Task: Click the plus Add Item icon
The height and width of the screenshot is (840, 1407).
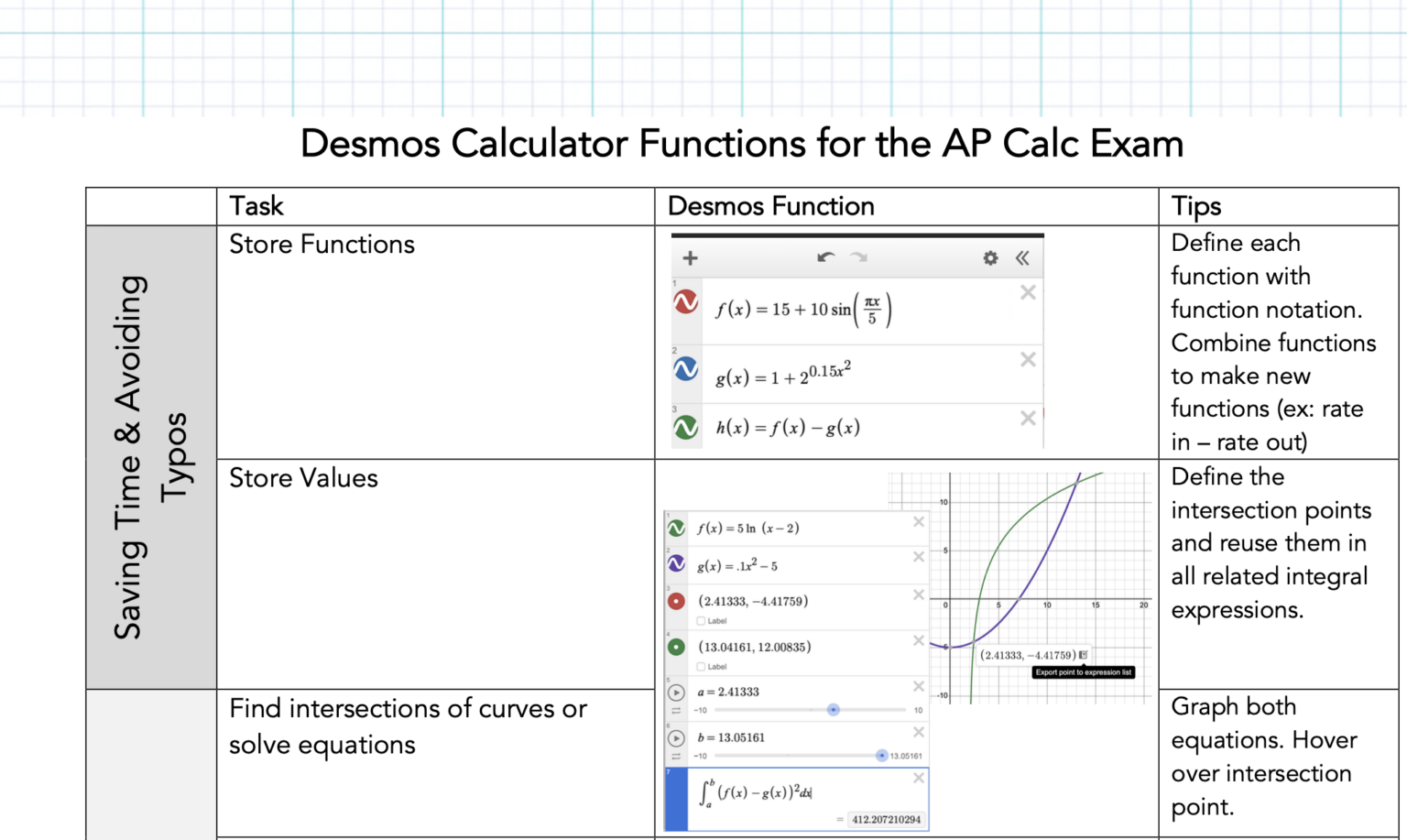Action: [691, 258]
